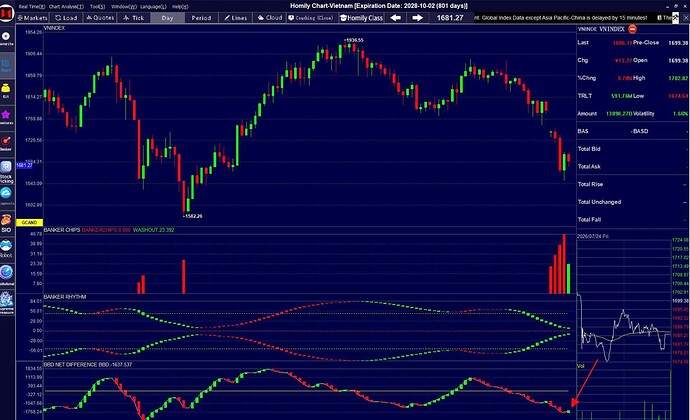The width and height of the screenshot is (690, 420).
Task: Click the purple star Features sidebar icon
Action: point(6,116)
